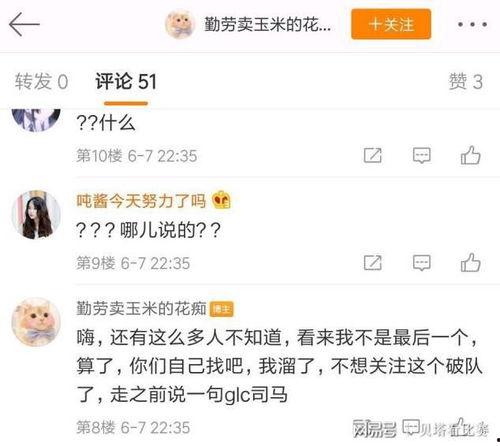Repost the 第10楼 comment via share icon
The image size is (500, 446).
(x=373, y=155)
